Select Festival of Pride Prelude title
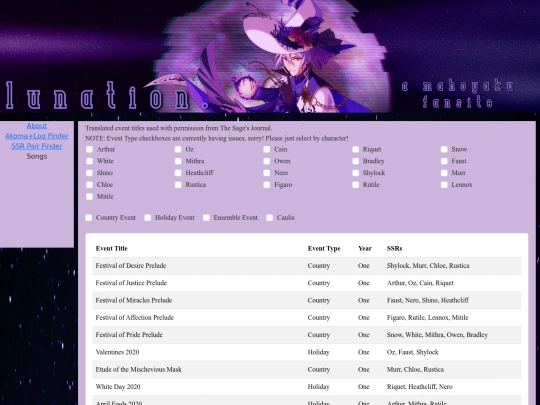This screenshot has height=405, width=540. click(129, 334)
